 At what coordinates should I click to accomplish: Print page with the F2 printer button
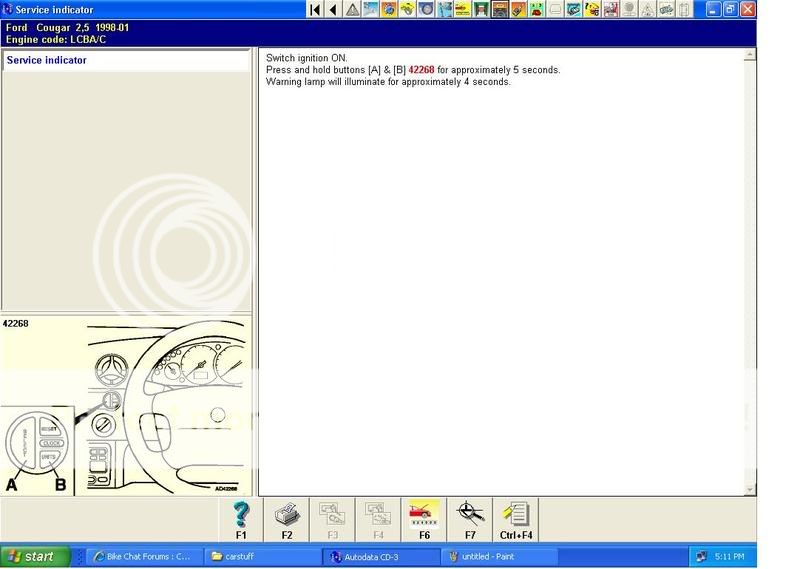tap(287, 520)
